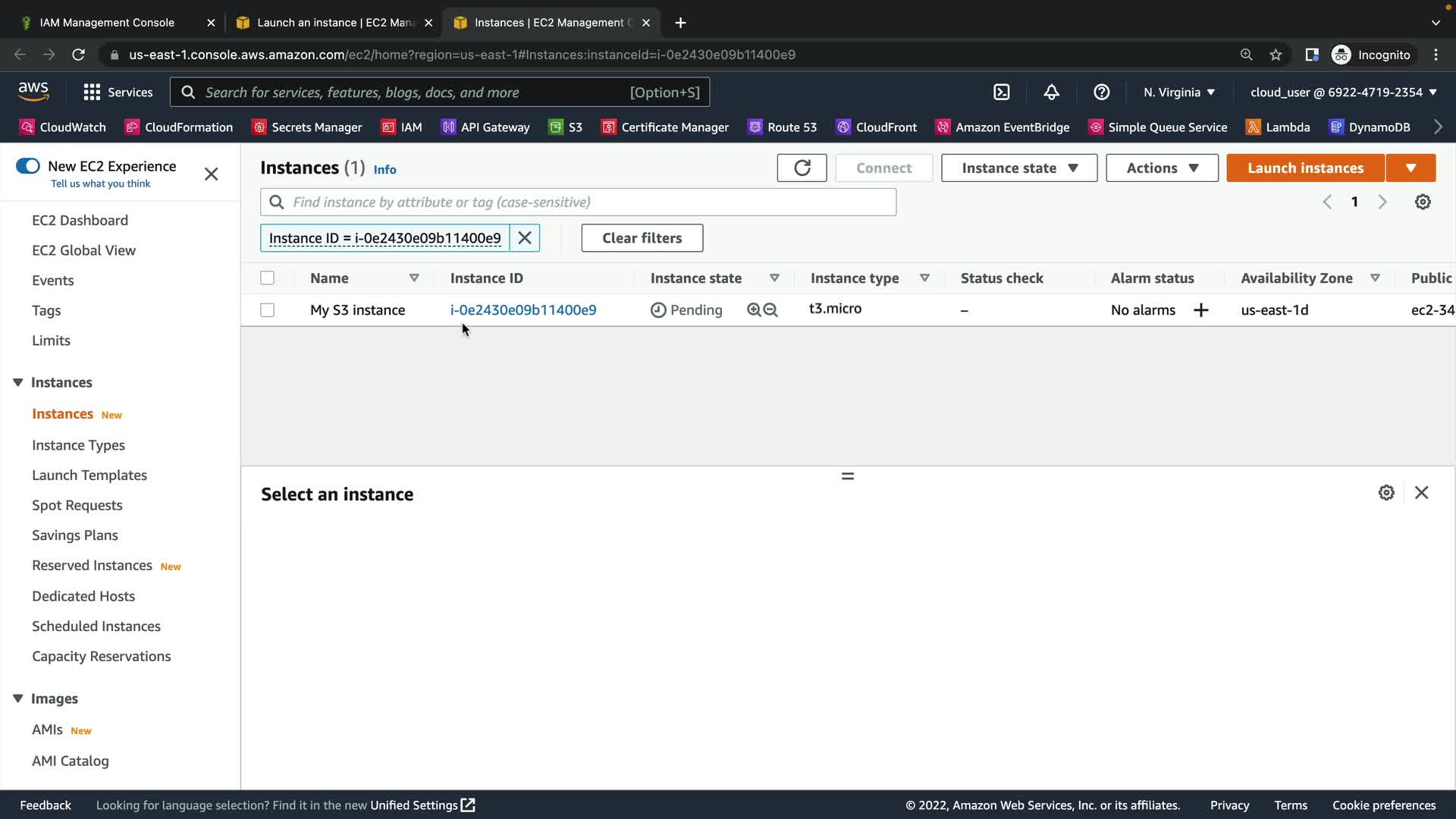Switch to the IAM Management Console tab
The height and width of the screenshot is (819, 1456).
(x=107, y=22)
